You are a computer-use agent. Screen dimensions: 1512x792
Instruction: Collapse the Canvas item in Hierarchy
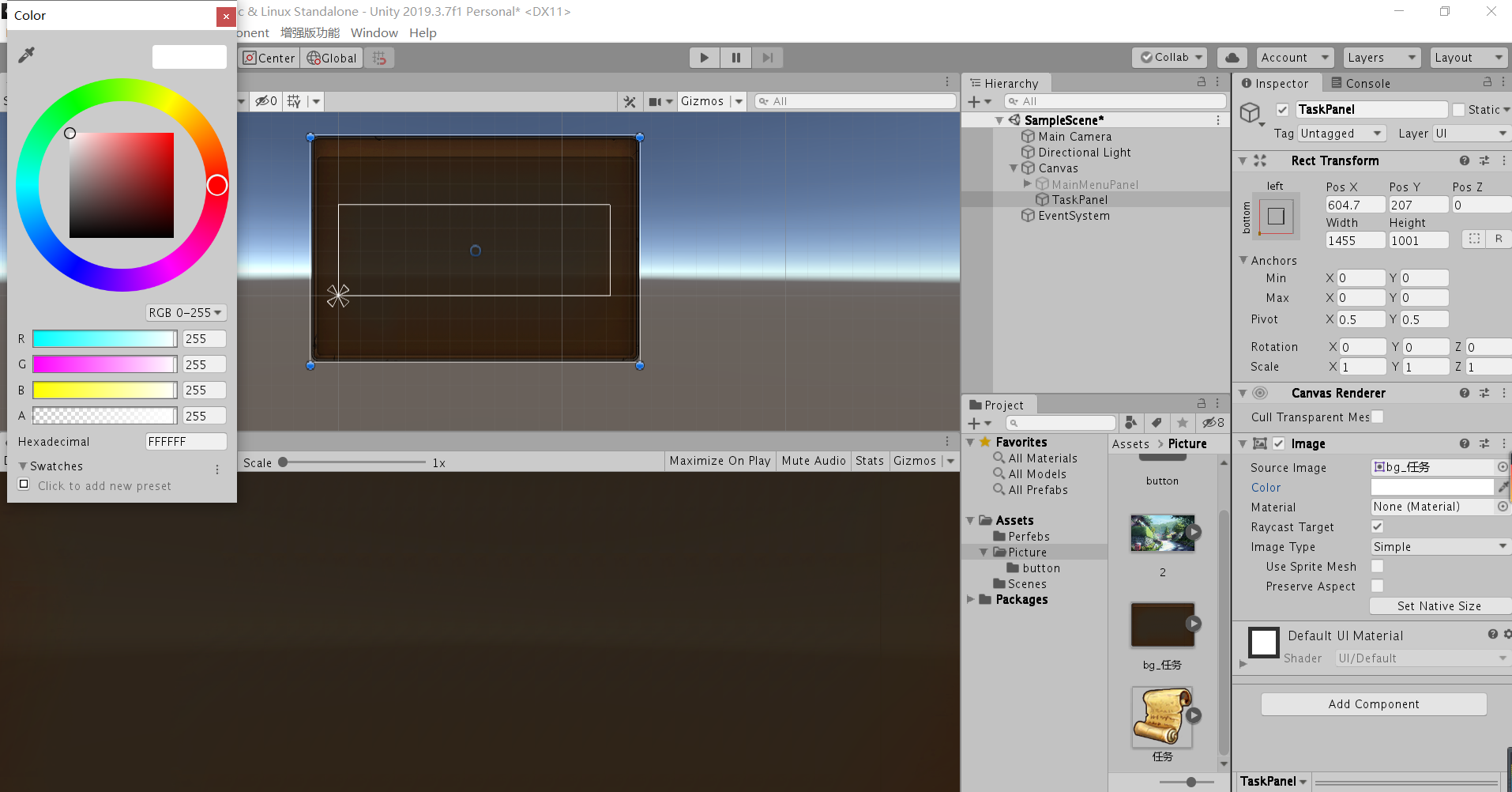[x=1014, y=168]
